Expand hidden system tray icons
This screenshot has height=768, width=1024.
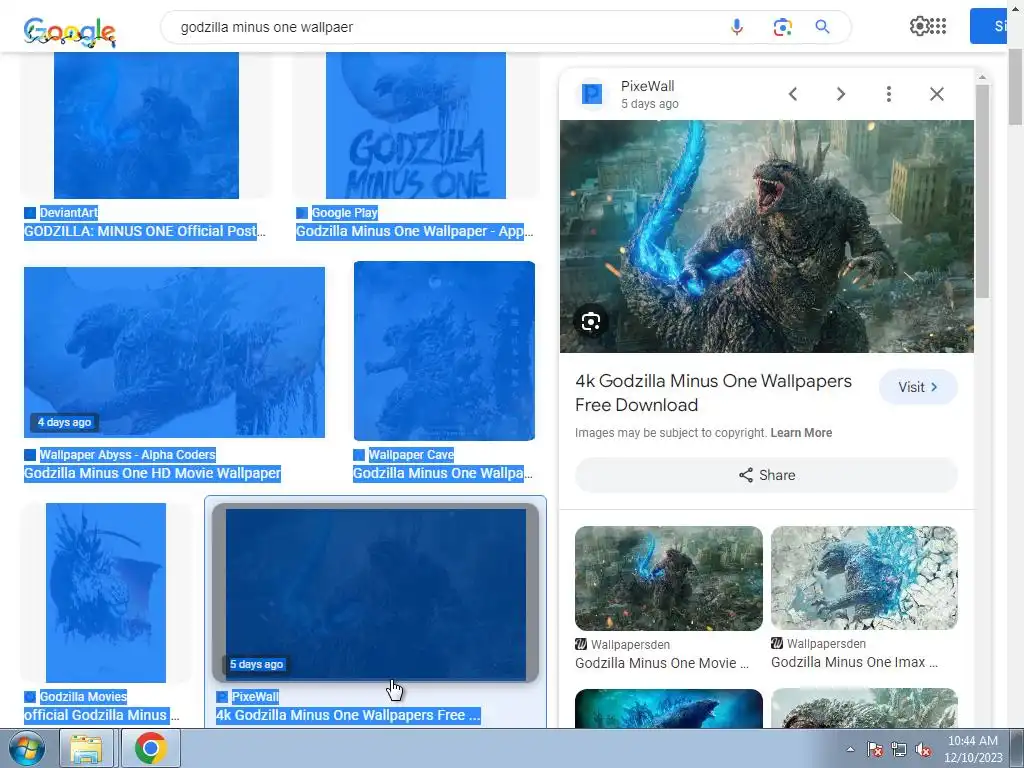tap(850, 749)
